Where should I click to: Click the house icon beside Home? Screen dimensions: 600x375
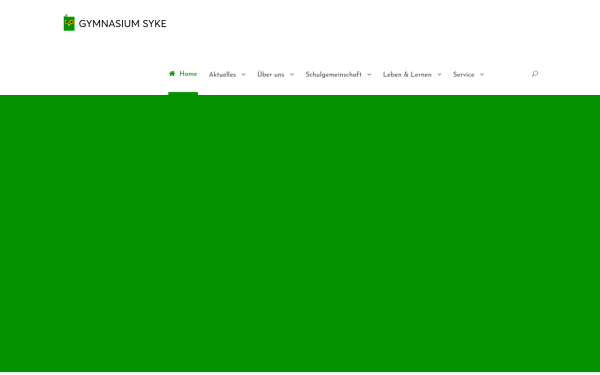[172, 73]
